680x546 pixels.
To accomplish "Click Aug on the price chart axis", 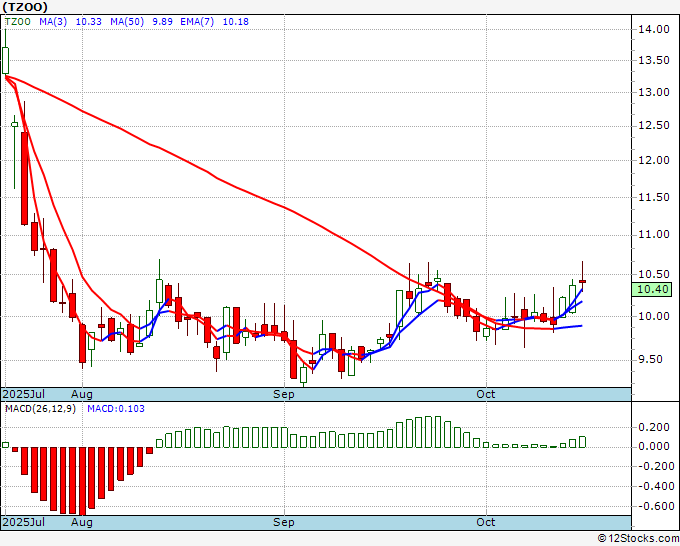I will [x=82, y=394].
